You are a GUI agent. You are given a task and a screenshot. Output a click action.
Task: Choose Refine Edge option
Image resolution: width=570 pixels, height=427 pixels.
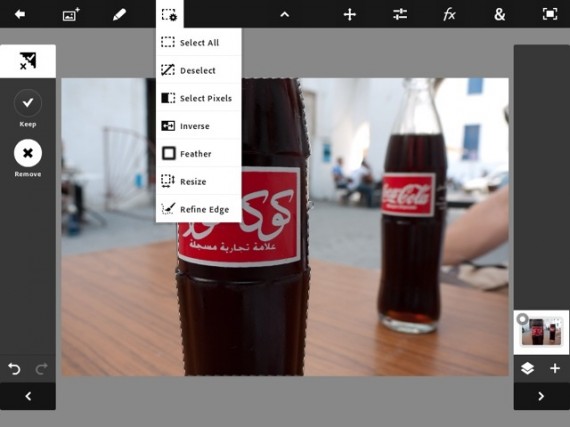[x=199, y=209]
